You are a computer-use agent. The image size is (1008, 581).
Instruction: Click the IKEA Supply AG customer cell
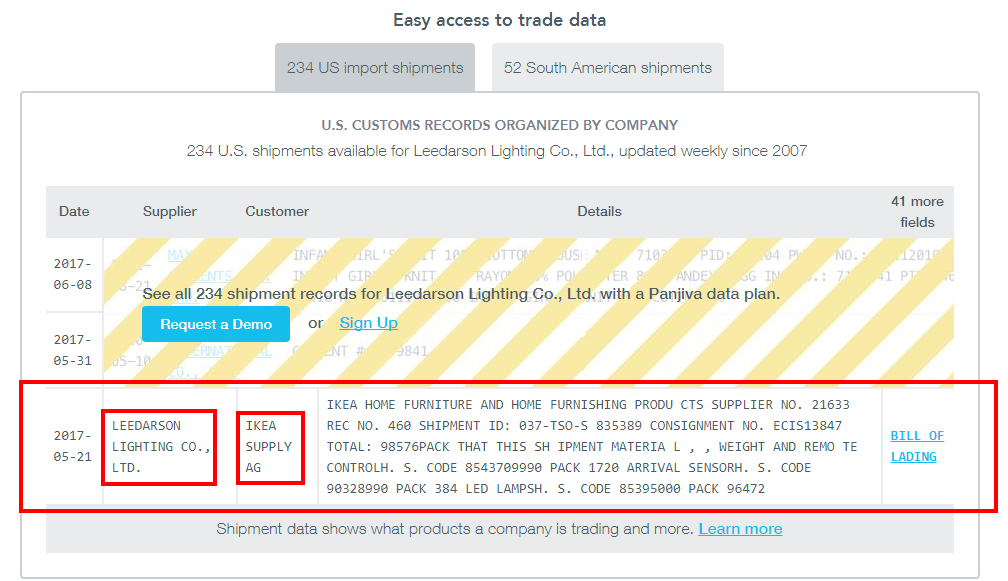point(269,446)
